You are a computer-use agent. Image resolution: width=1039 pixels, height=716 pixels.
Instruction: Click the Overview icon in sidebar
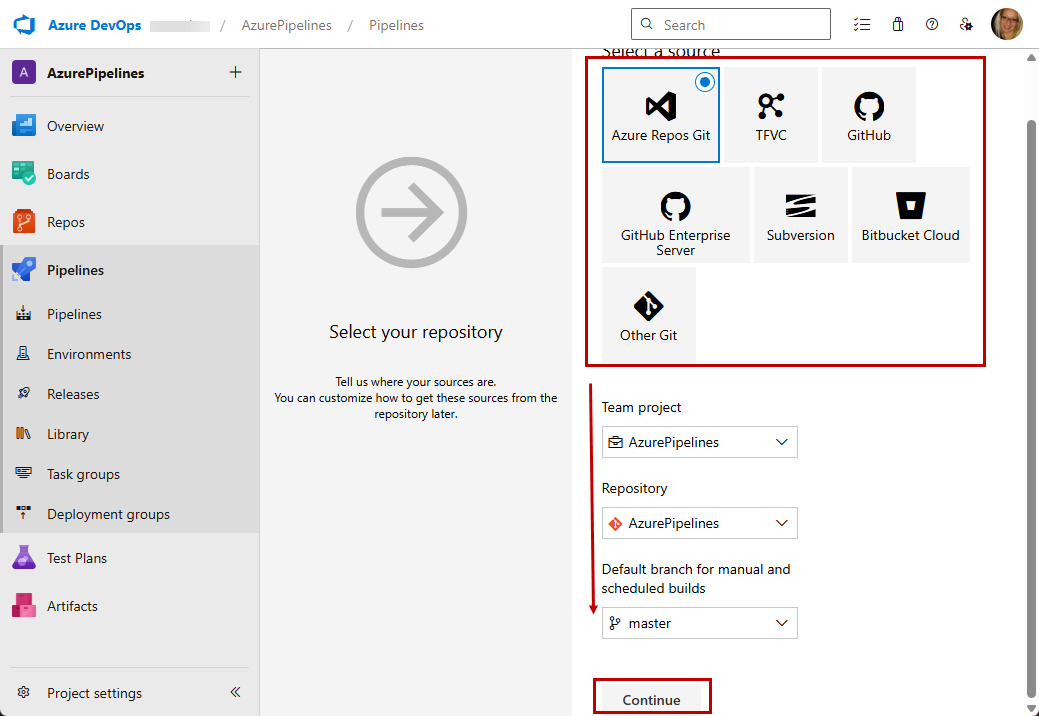click(x=24, y=126)
